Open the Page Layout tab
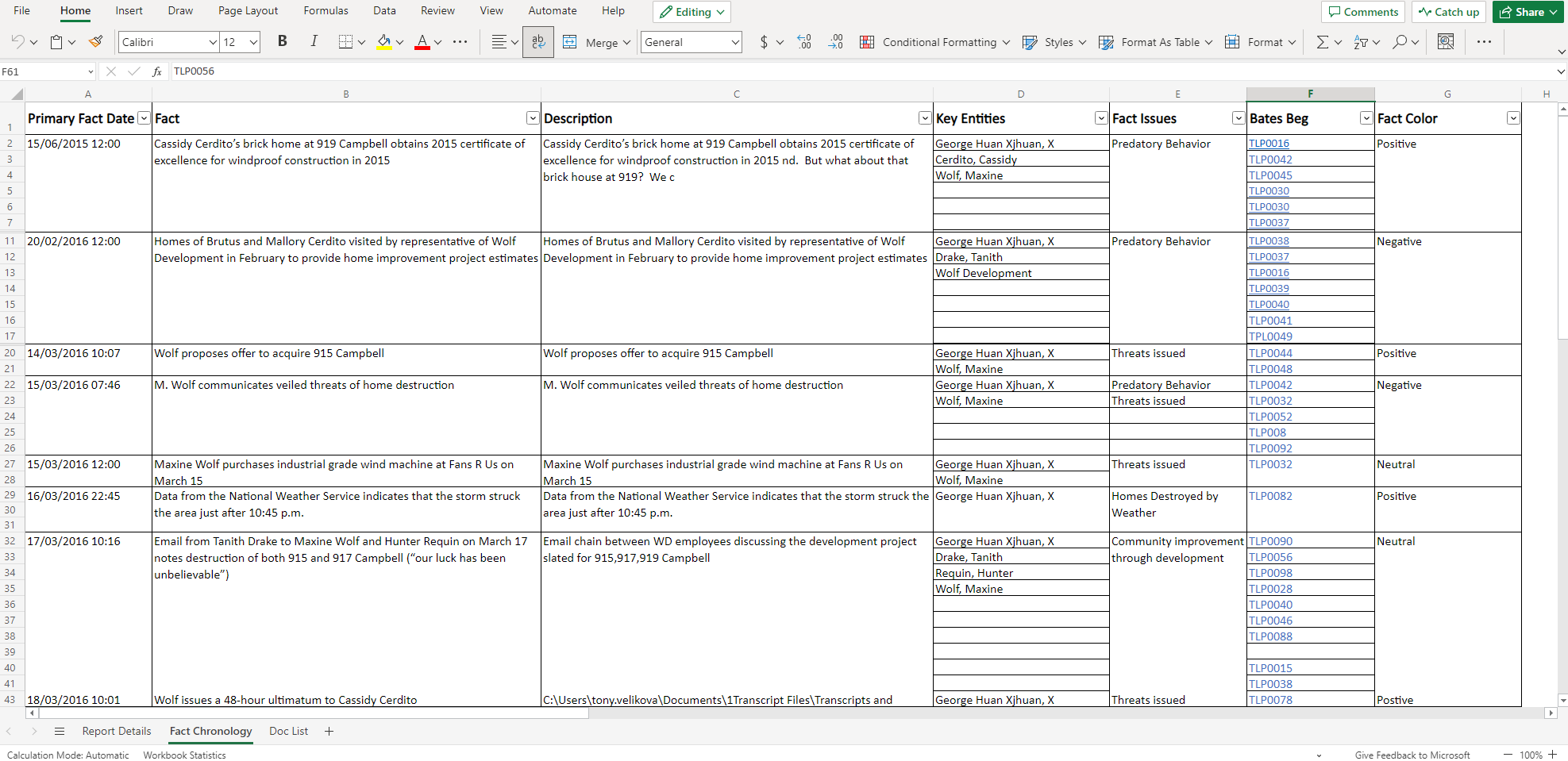This screenshot has height=761, width=1568. coord(248,11)
